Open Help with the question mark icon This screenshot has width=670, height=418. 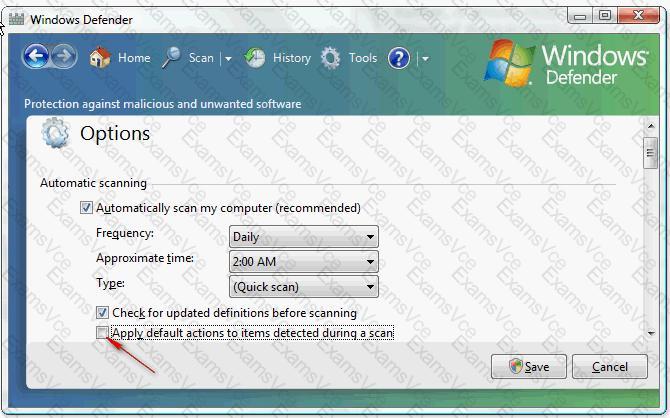click(x=399, y=58)
